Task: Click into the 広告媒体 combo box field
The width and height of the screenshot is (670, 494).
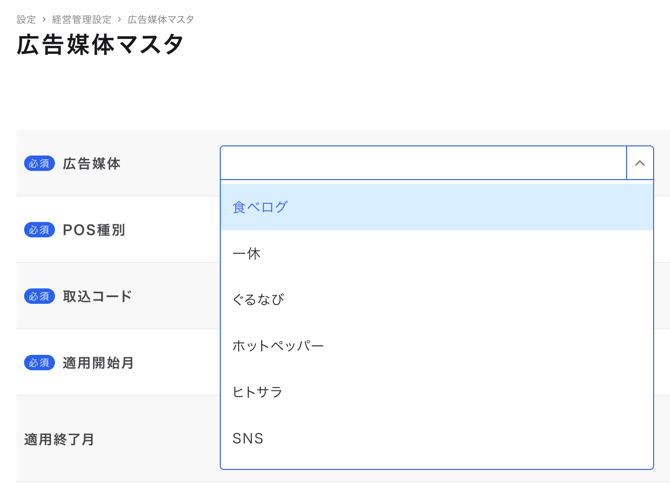Action: pyautogui.click(x=423, y=163)
